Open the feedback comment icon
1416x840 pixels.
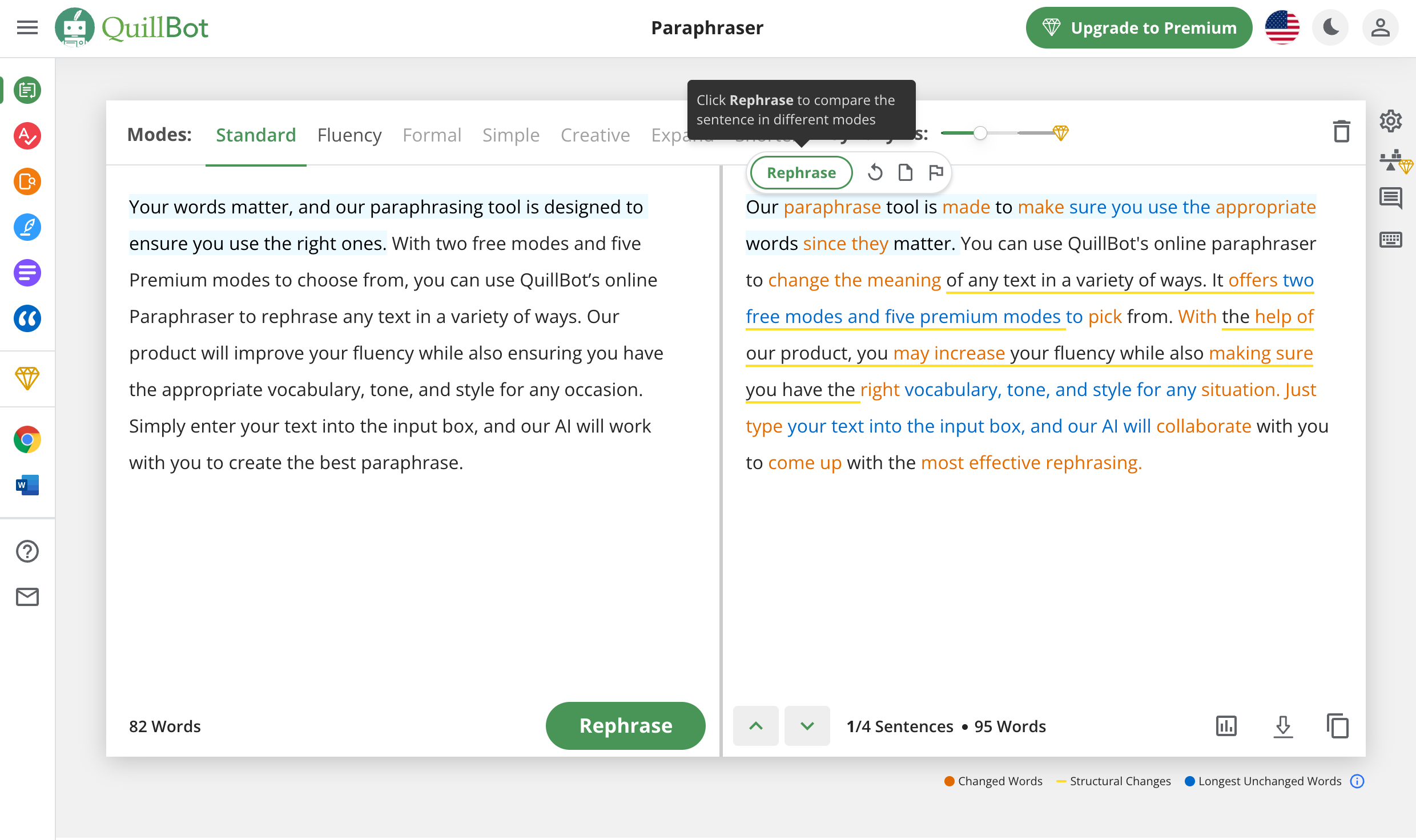[x=1391, y=199]
